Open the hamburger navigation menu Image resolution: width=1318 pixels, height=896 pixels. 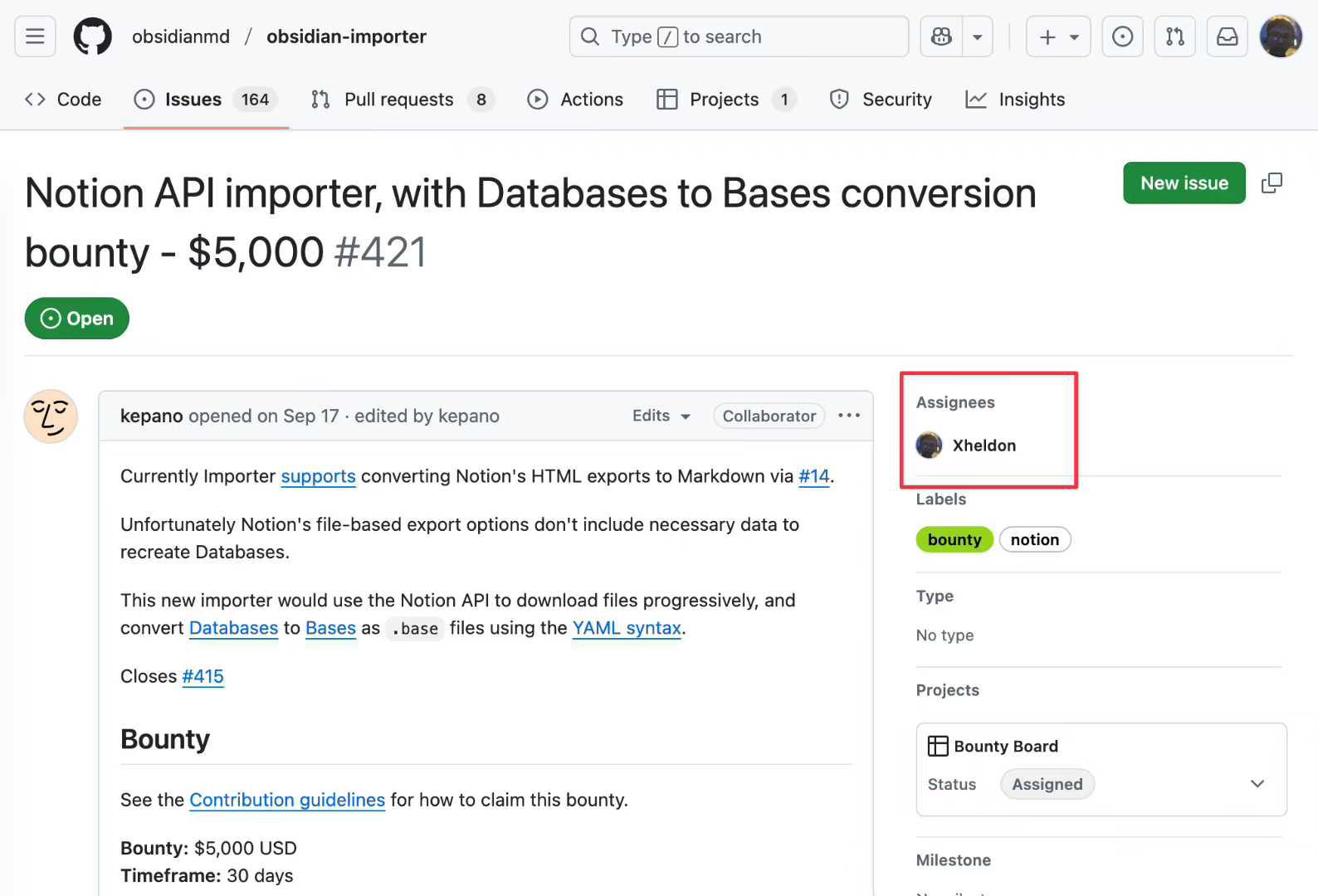(x=35, y=37)
